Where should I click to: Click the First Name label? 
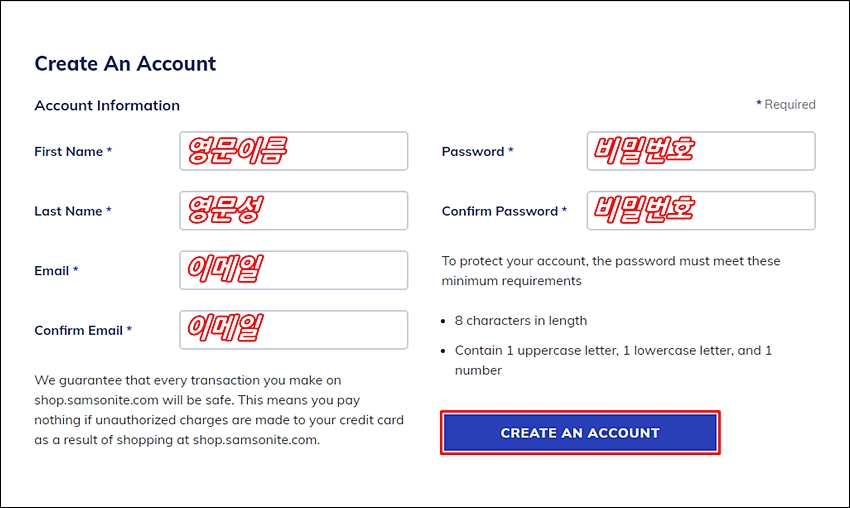point(73,151)
